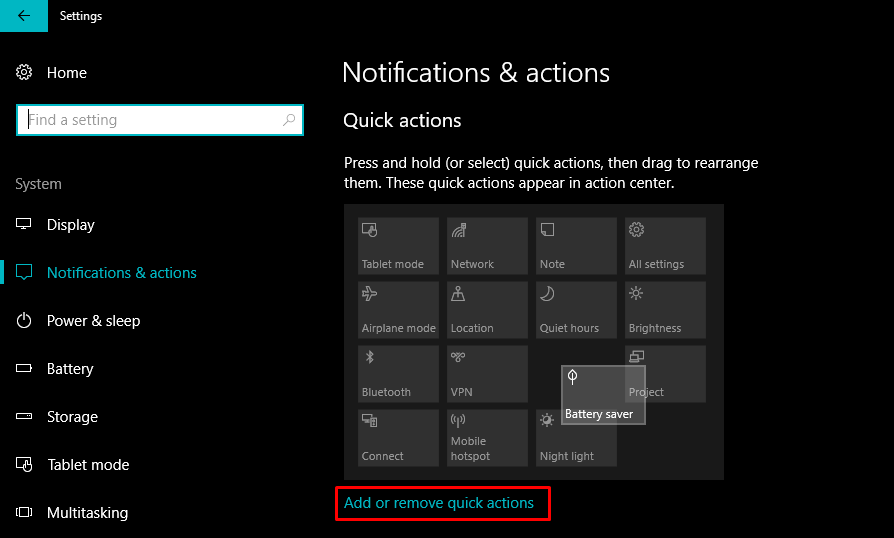Screen dimensions: 894x538
Task: Select Notifications & actions in sidebar
Action: (121, 273)
